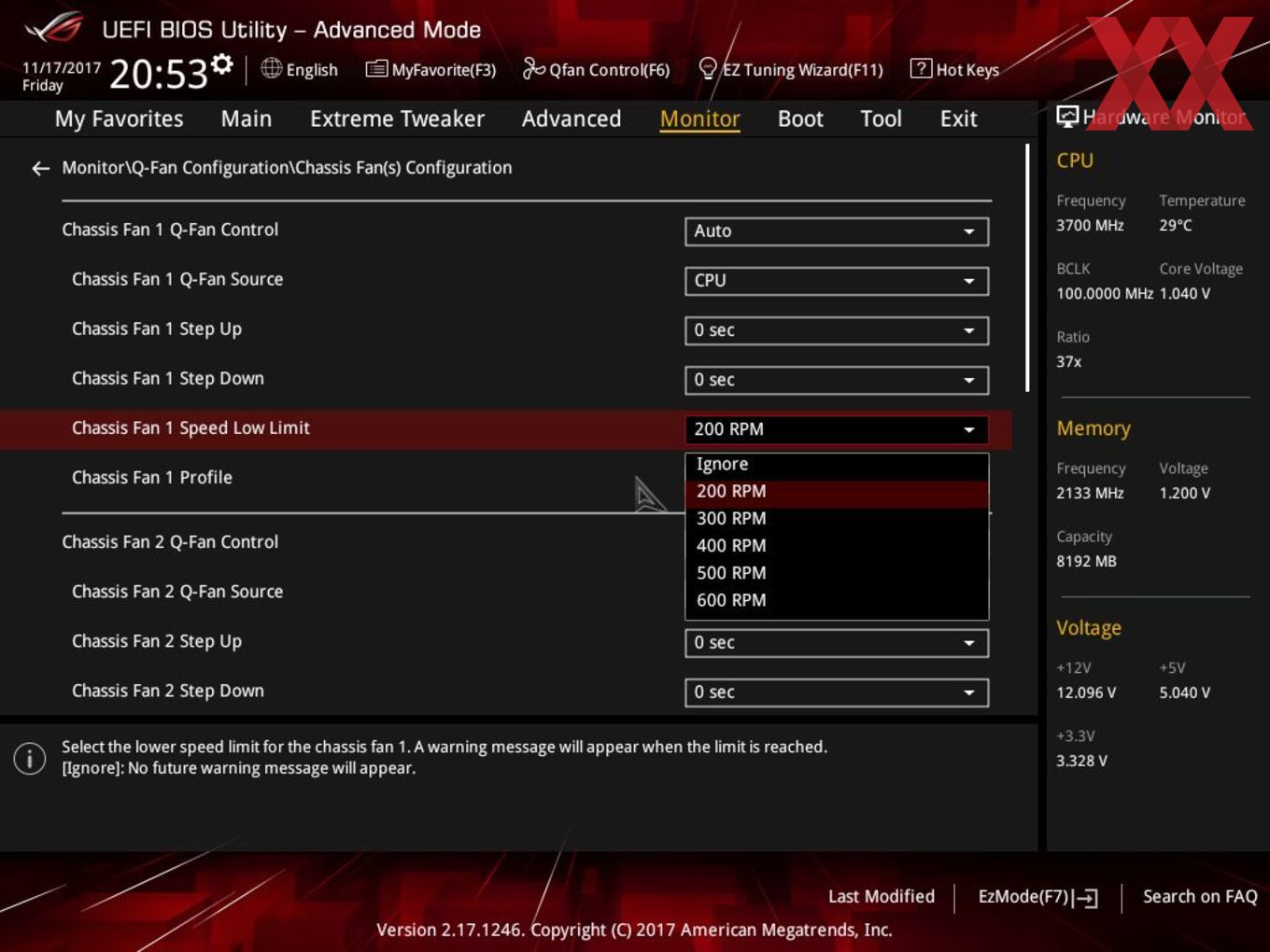Go to the Boot tab
This screenshot has width=1270, height=952.
point(800,119)
